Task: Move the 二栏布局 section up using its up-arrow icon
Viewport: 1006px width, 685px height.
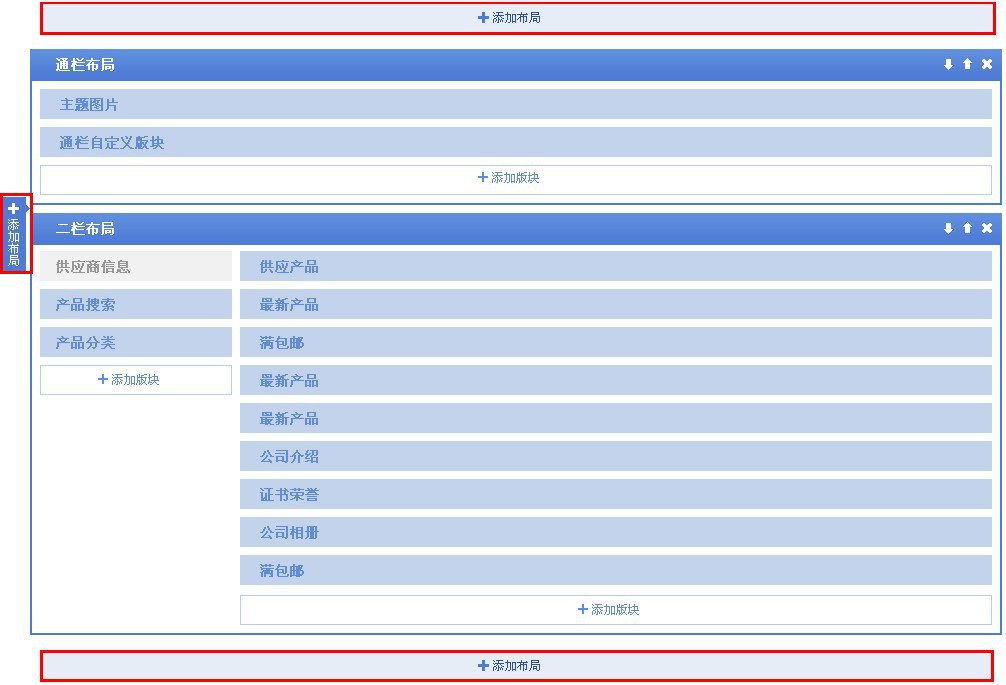Action: [967, 228]
